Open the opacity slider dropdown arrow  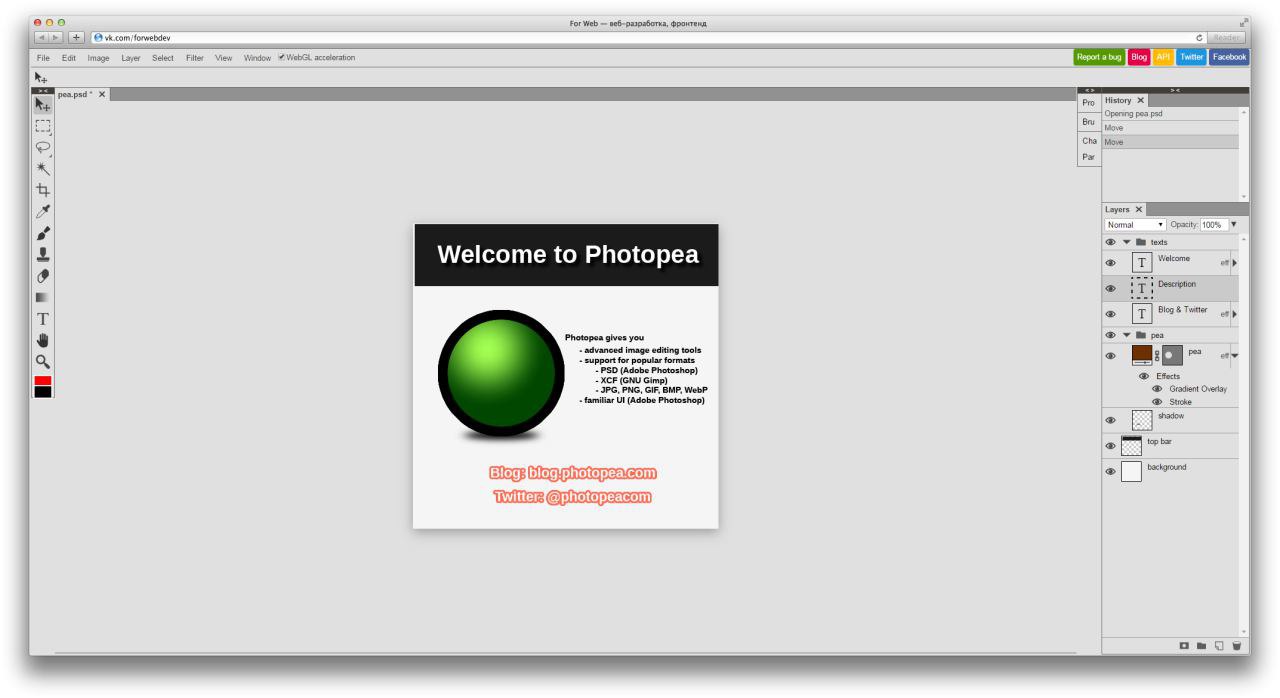1233,225
